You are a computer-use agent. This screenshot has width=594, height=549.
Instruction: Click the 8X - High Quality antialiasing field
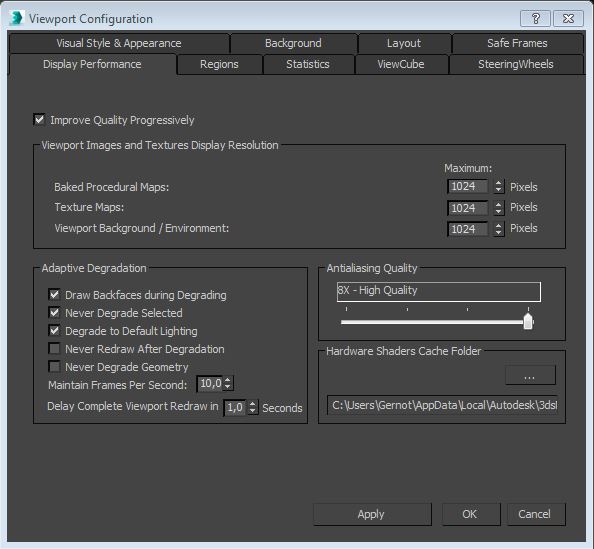(x=439, y=291)
